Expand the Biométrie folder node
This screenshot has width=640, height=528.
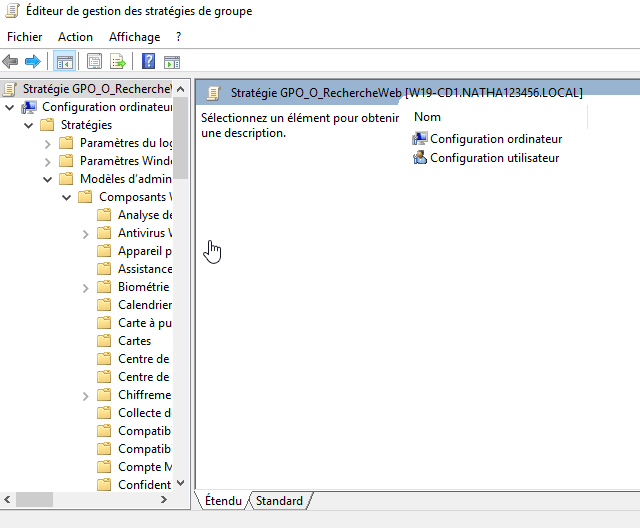pos(85,288)
